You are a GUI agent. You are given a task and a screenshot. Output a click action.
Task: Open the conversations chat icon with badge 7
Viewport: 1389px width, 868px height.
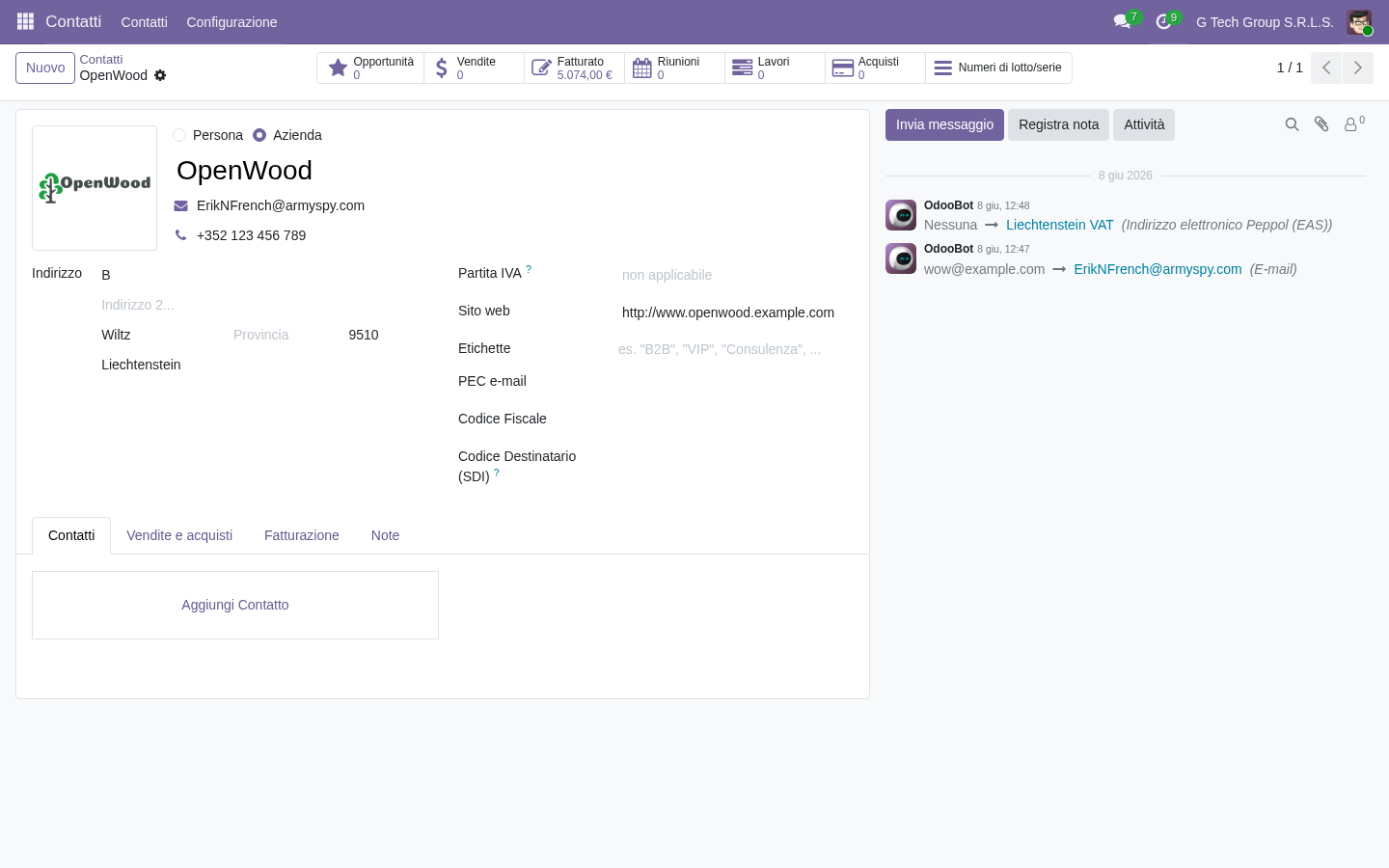1125,21
